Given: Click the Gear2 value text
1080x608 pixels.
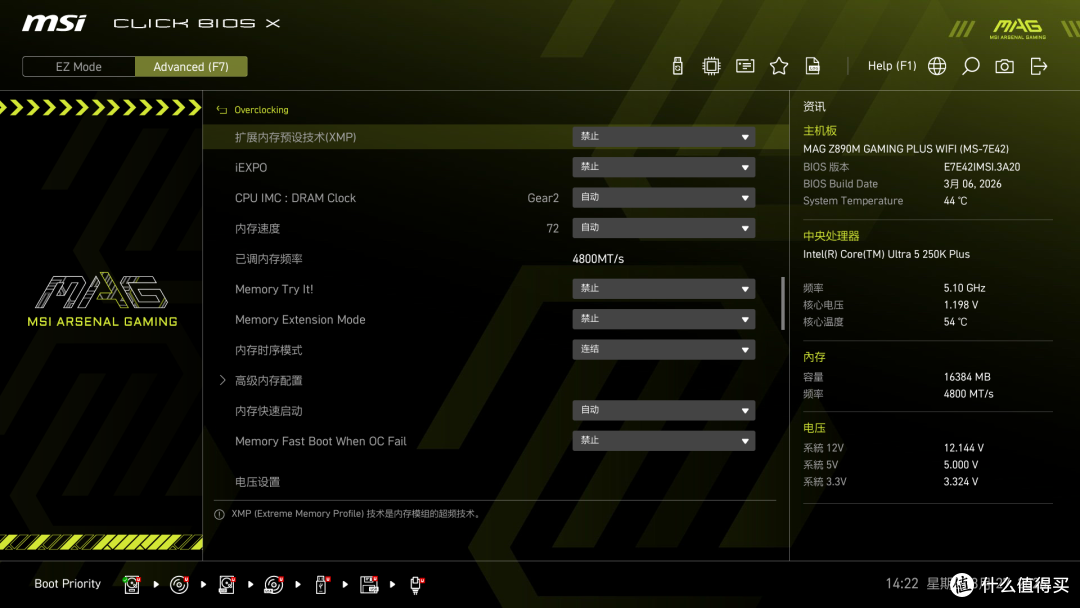Looking at the screenshot, I should coord(543,198).
